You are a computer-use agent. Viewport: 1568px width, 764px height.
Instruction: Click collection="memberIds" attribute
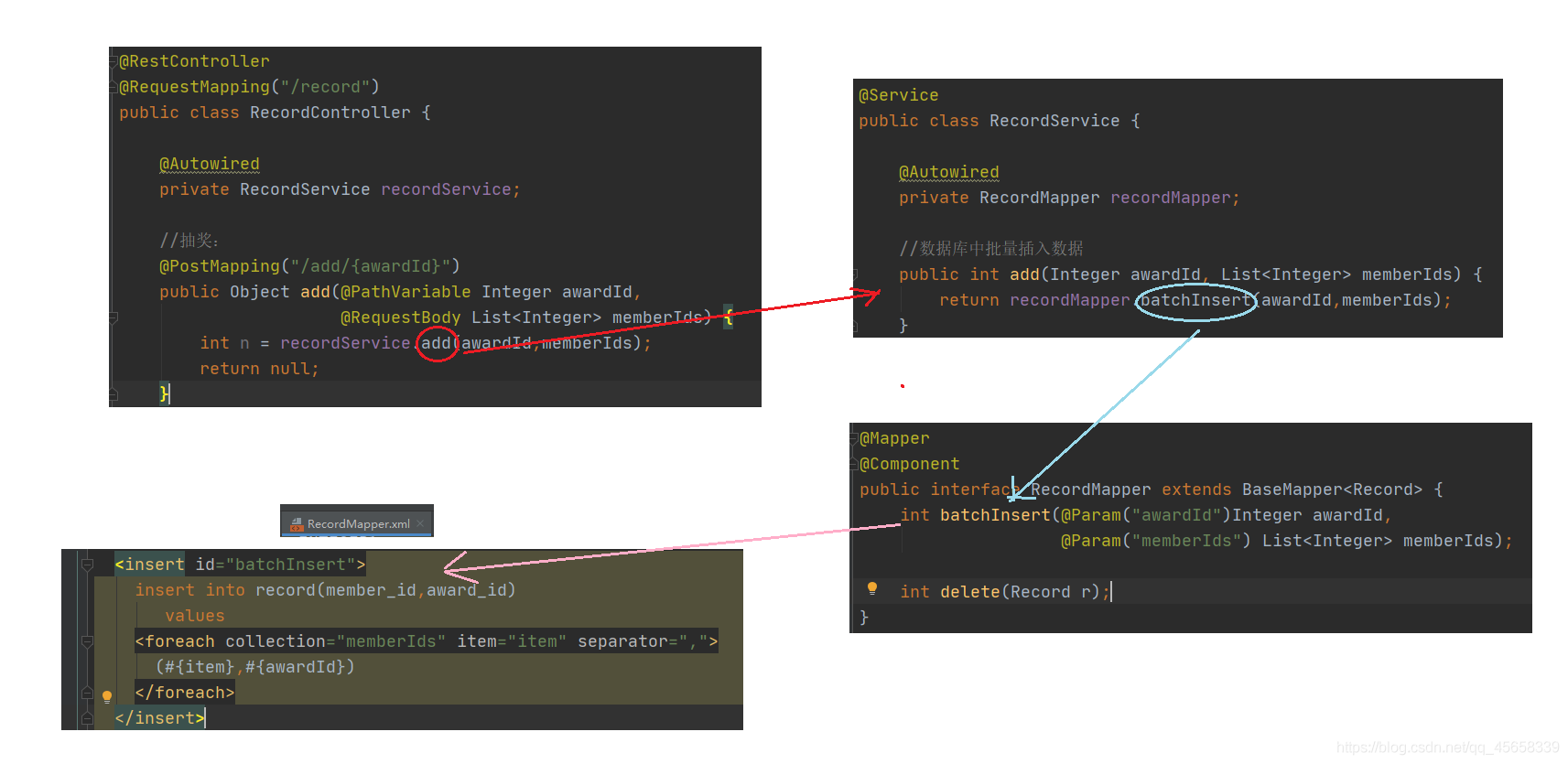point(336,641)
